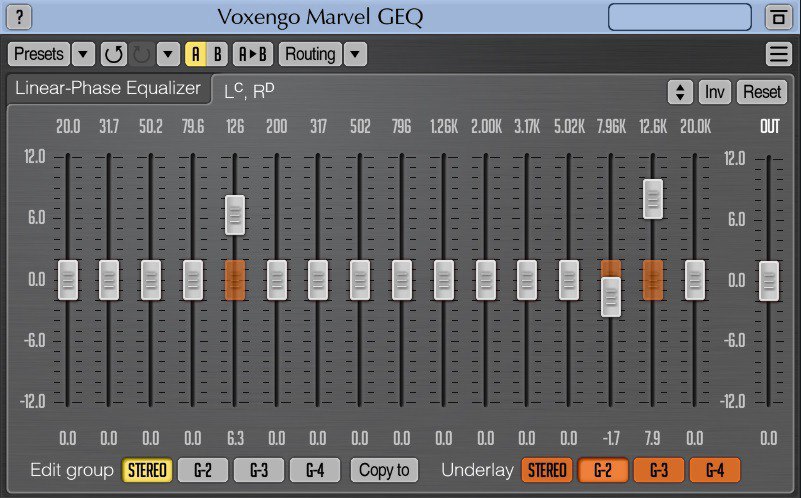Open the Presets list
This screenshot has width=801, height=498.
(x=39, y=54)
